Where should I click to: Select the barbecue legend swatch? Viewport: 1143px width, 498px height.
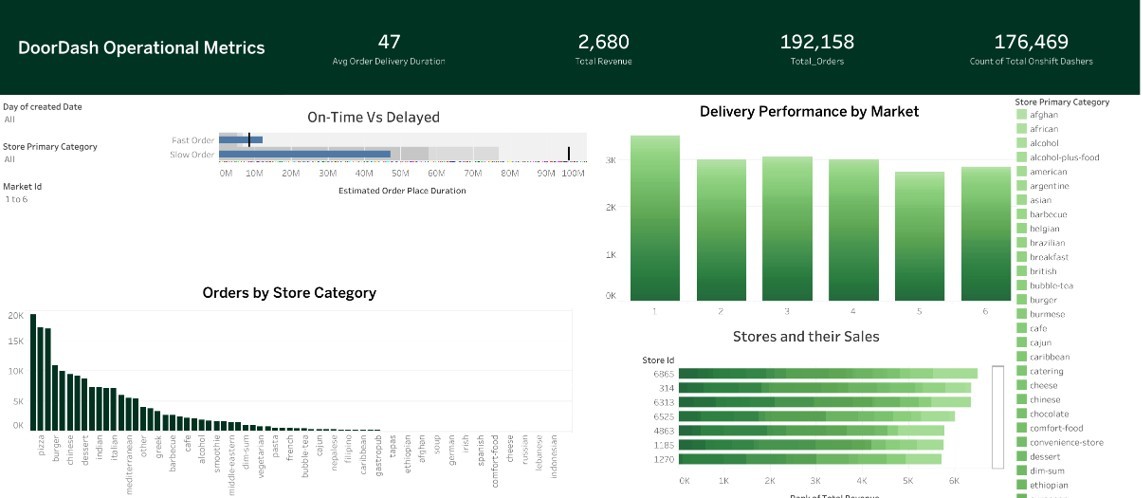(1021, 214)
